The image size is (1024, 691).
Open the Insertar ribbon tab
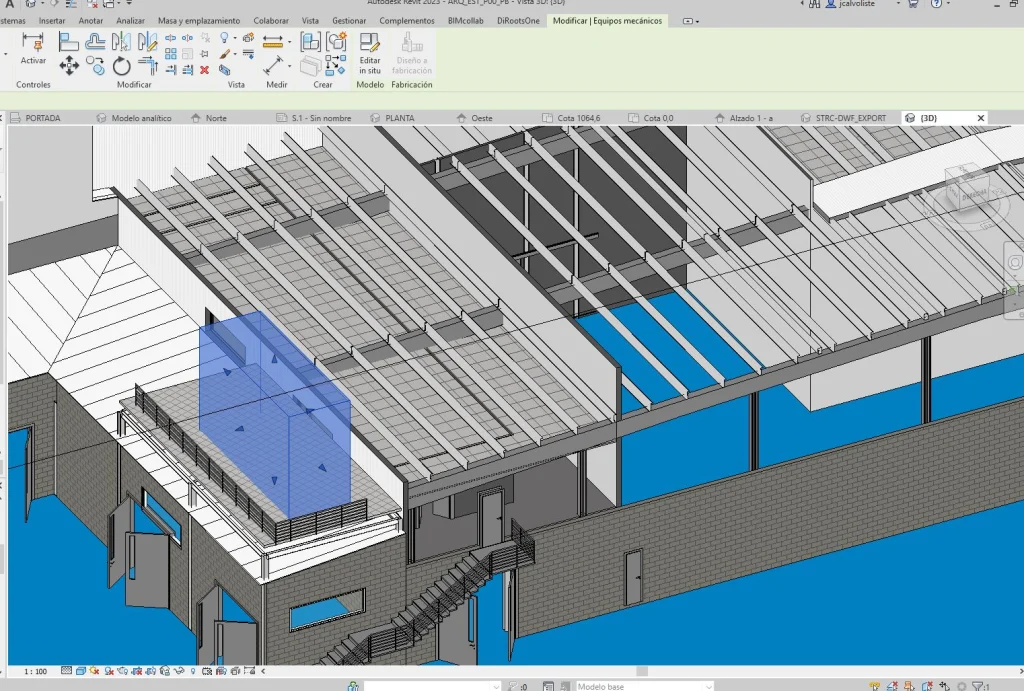click(x=52, y=20)
